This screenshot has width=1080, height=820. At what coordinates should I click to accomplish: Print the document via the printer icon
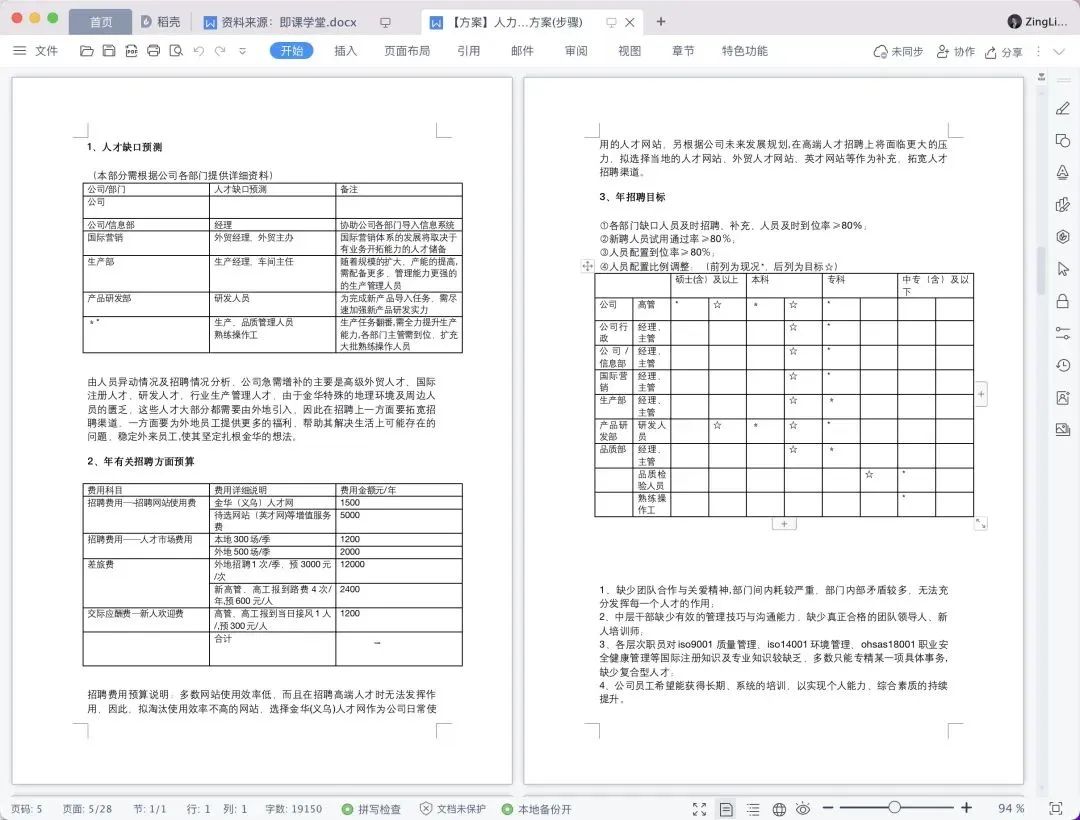(x=154, y=51)
